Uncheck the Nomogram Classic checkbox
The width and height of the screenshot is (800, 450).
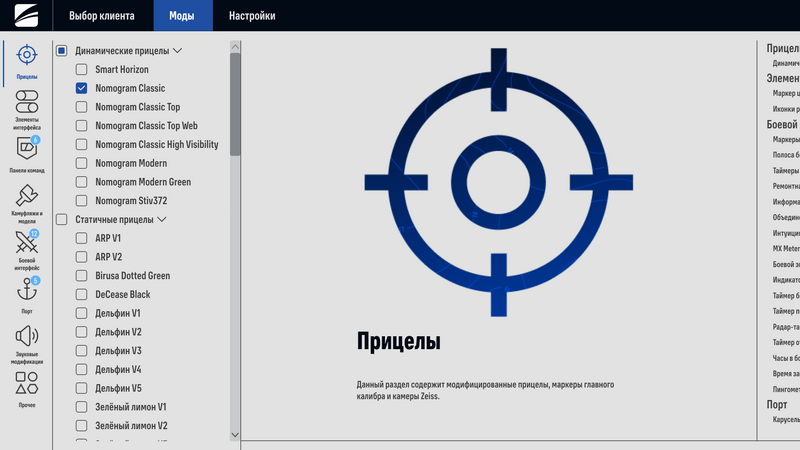(82, 88)
